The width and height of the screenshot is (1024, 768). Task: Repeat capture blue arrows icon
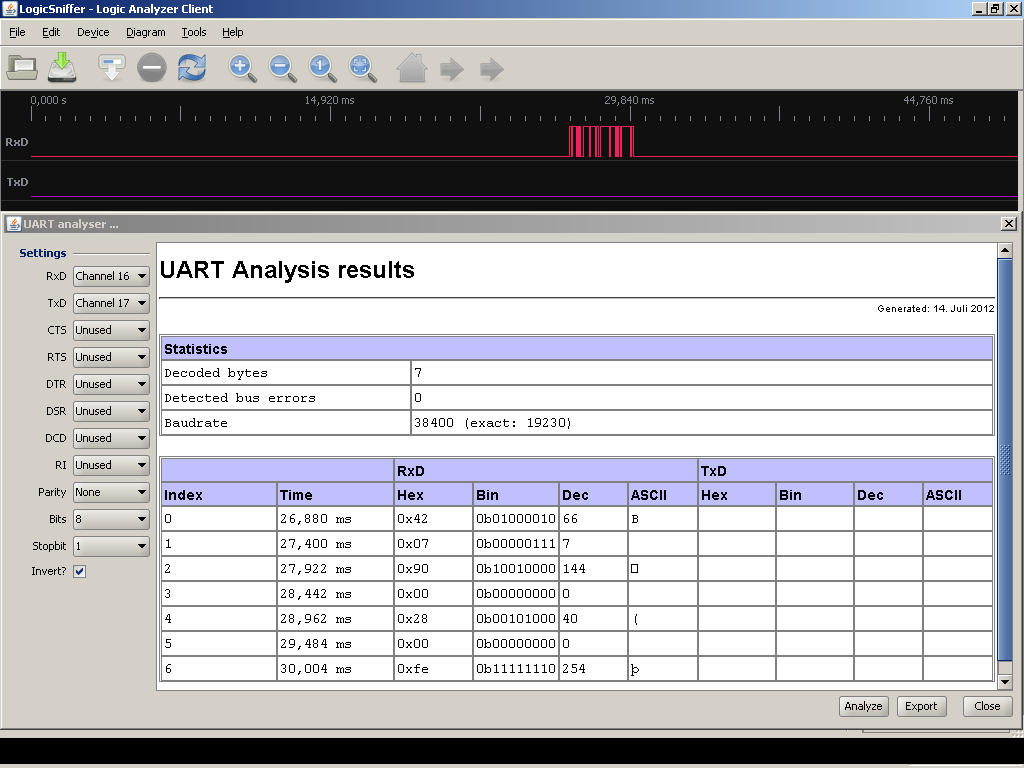coord(192,67)
